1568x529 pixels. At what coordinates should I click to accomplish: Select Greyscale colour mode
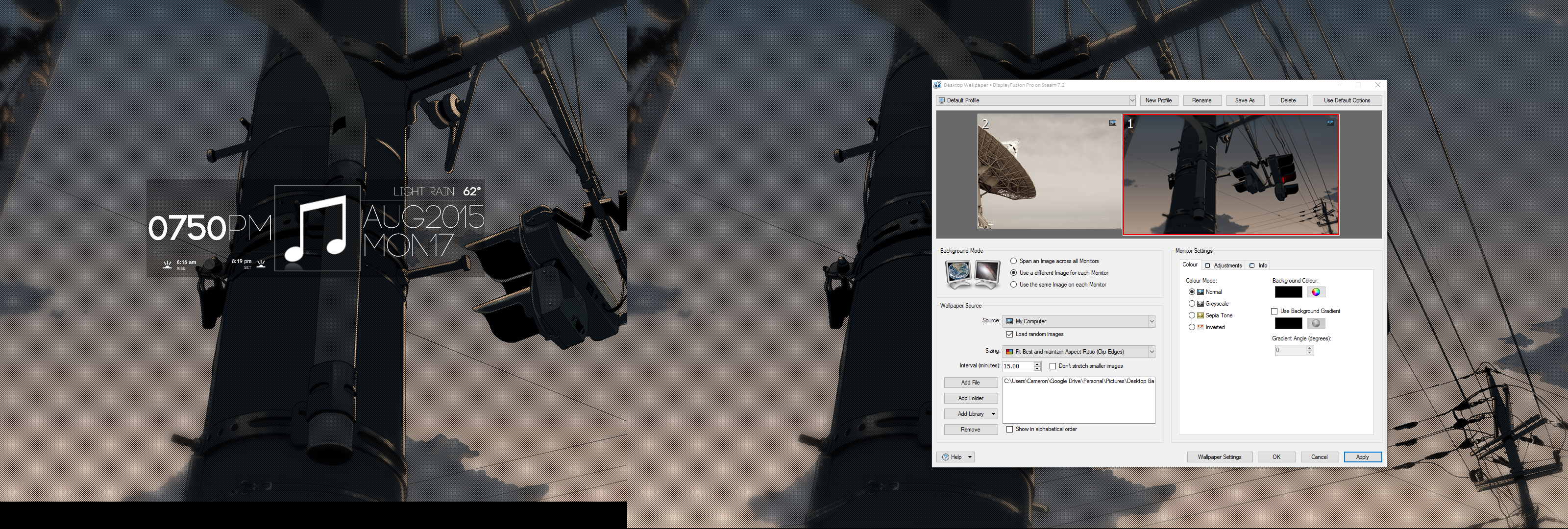pos(1192,304)
